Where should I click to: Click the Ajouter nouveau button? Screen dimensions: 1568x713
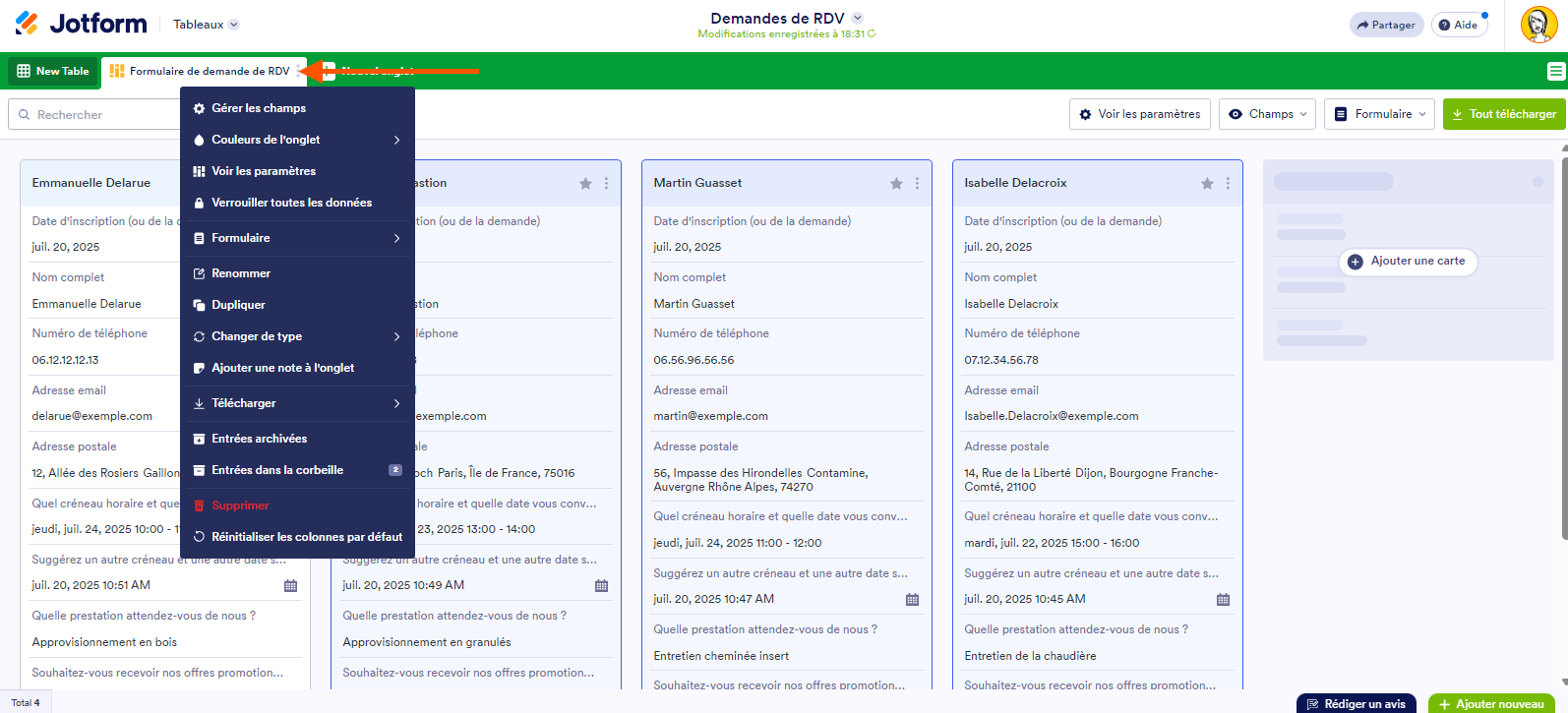tap(1491, 703)
